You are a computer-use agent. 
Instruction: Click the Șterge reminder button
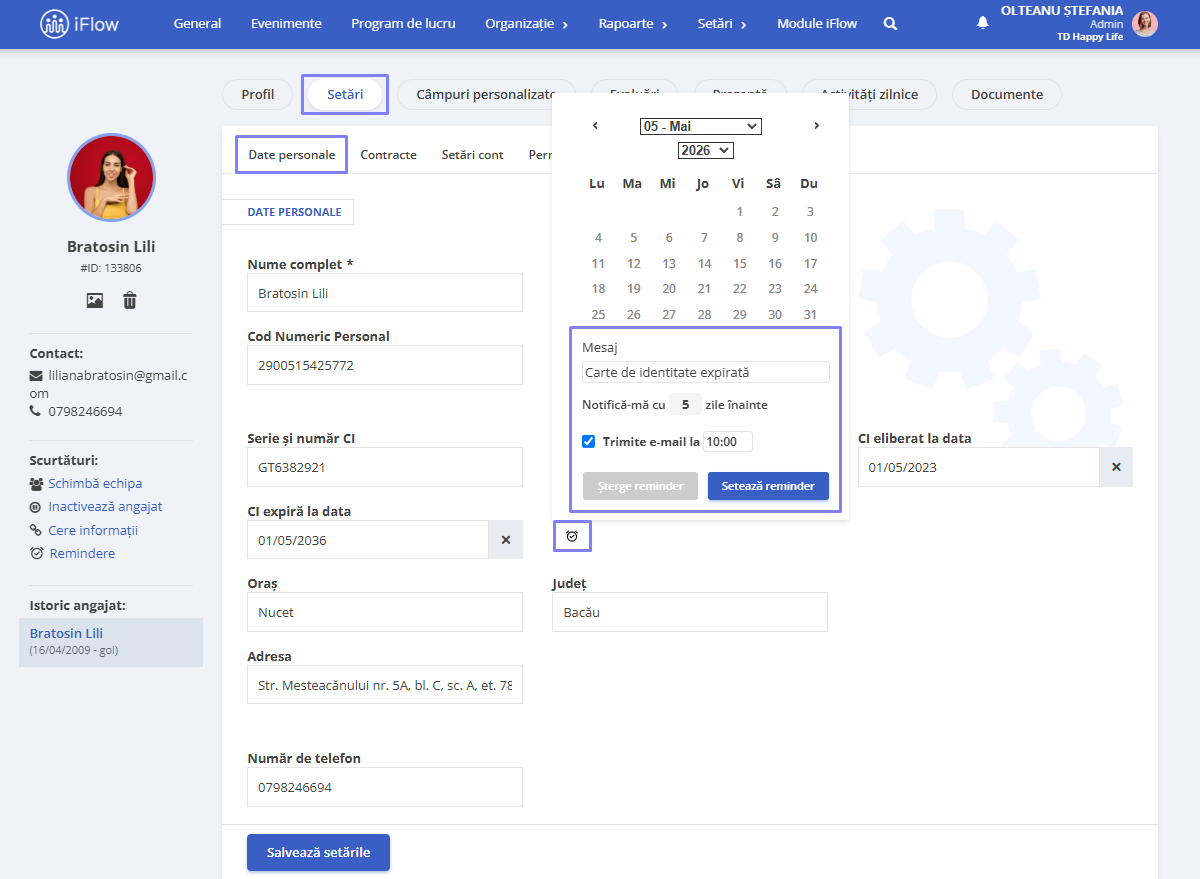(640, 486)
